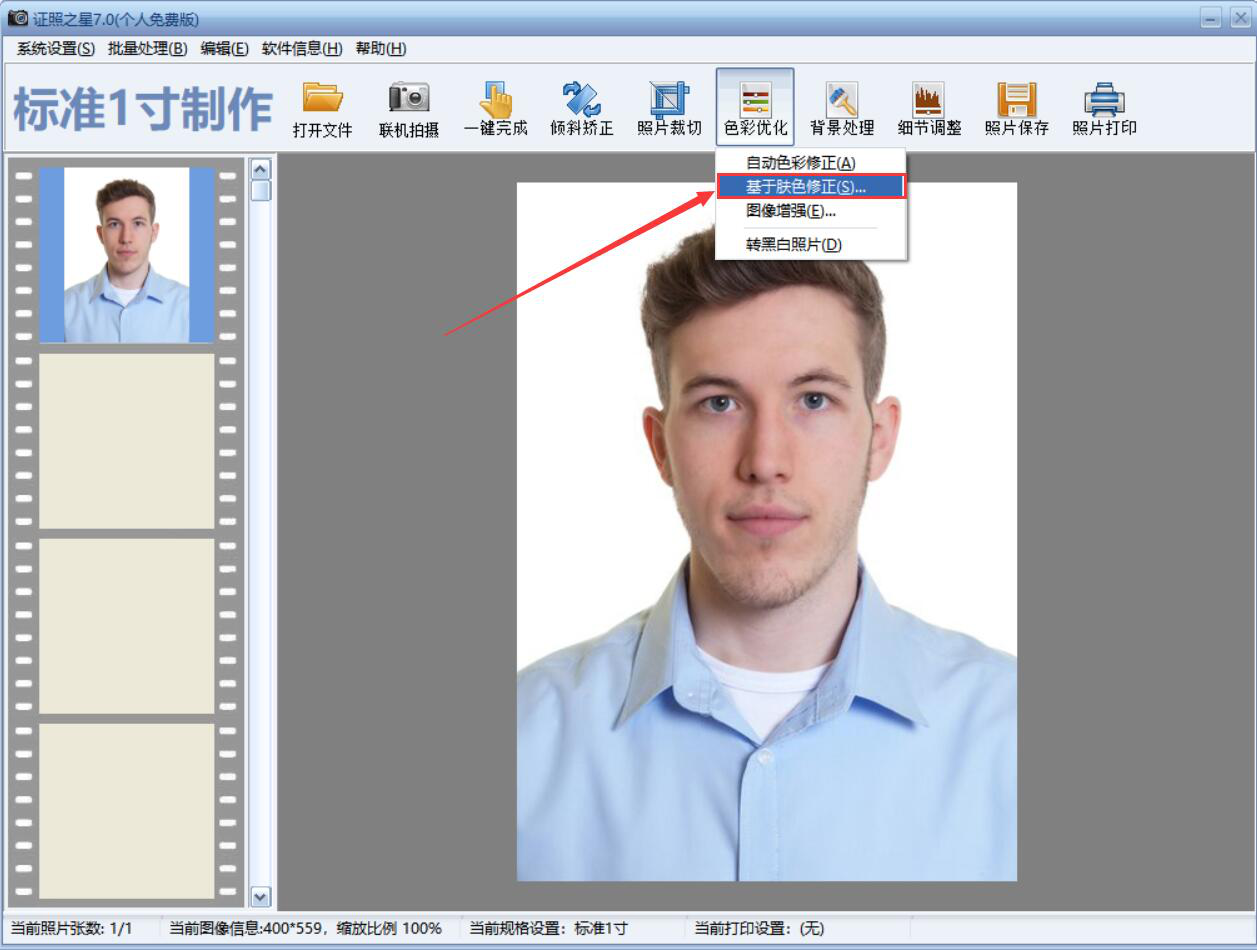Open the 帮助(H) menu
Viewport: 1257px width, 950px height.
click(381, 49)
